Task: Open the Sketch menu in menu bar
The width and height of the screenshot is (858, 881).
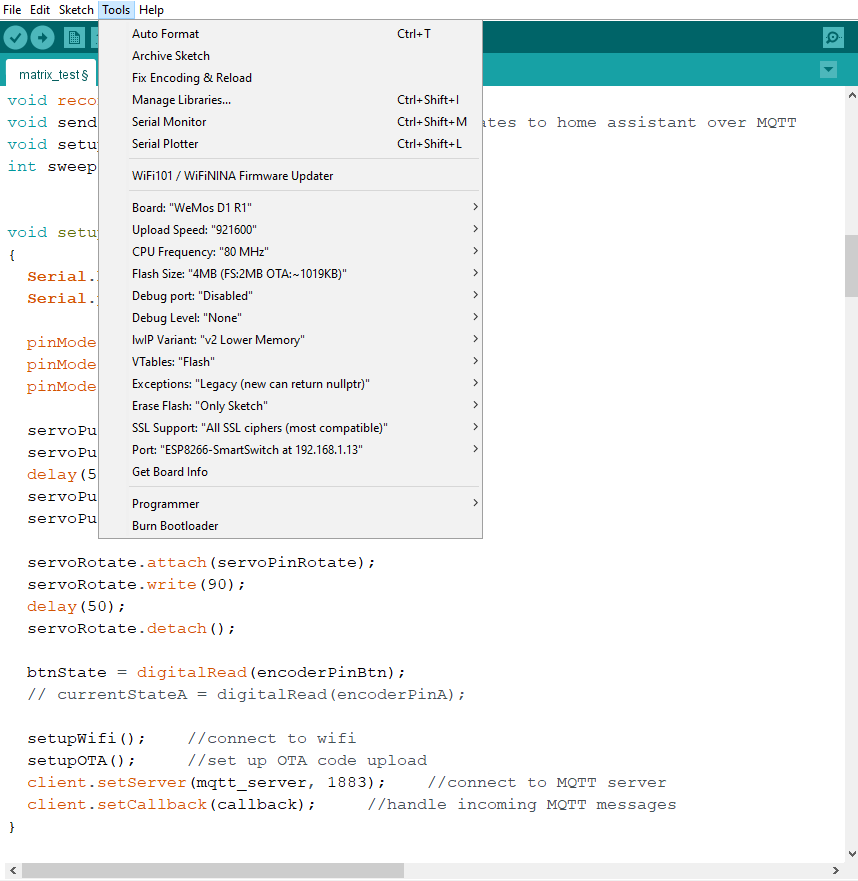Action: pos(76,10)
